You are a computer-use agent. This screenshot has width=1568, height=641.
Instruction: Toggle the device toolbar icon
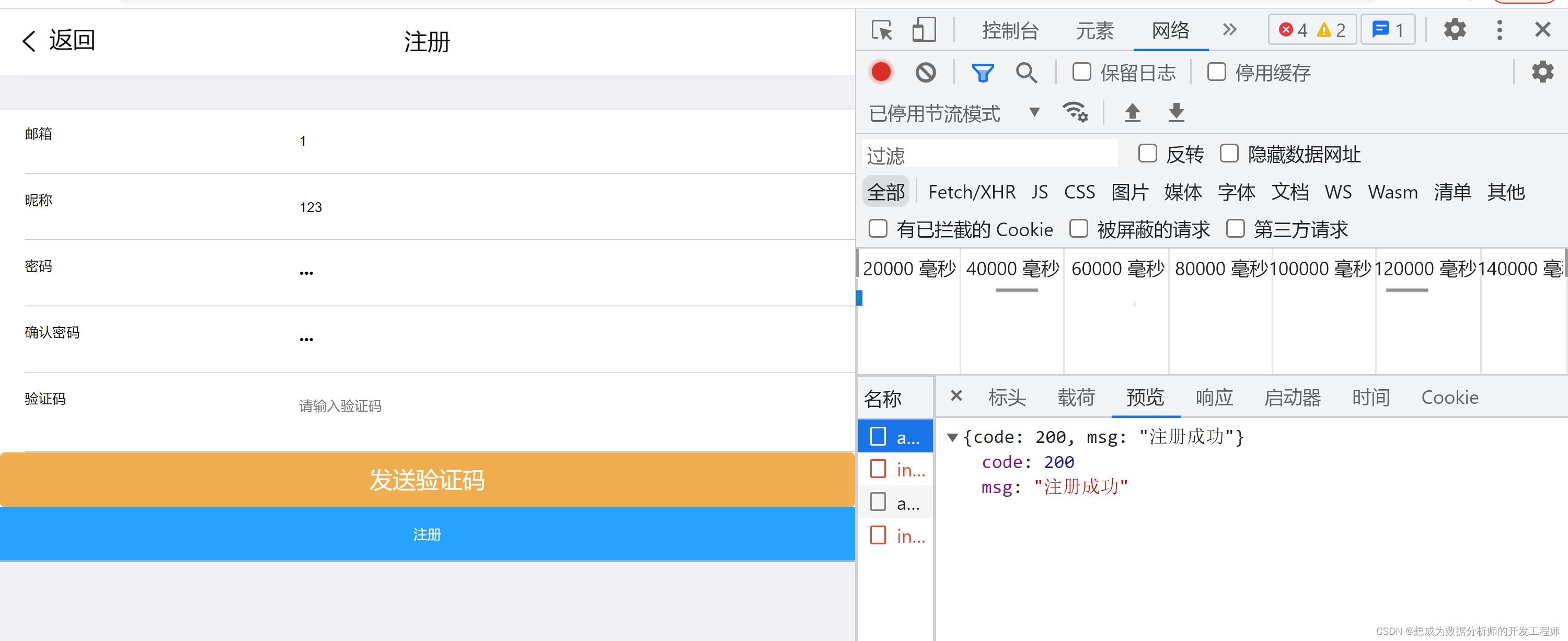pos(924,30)
